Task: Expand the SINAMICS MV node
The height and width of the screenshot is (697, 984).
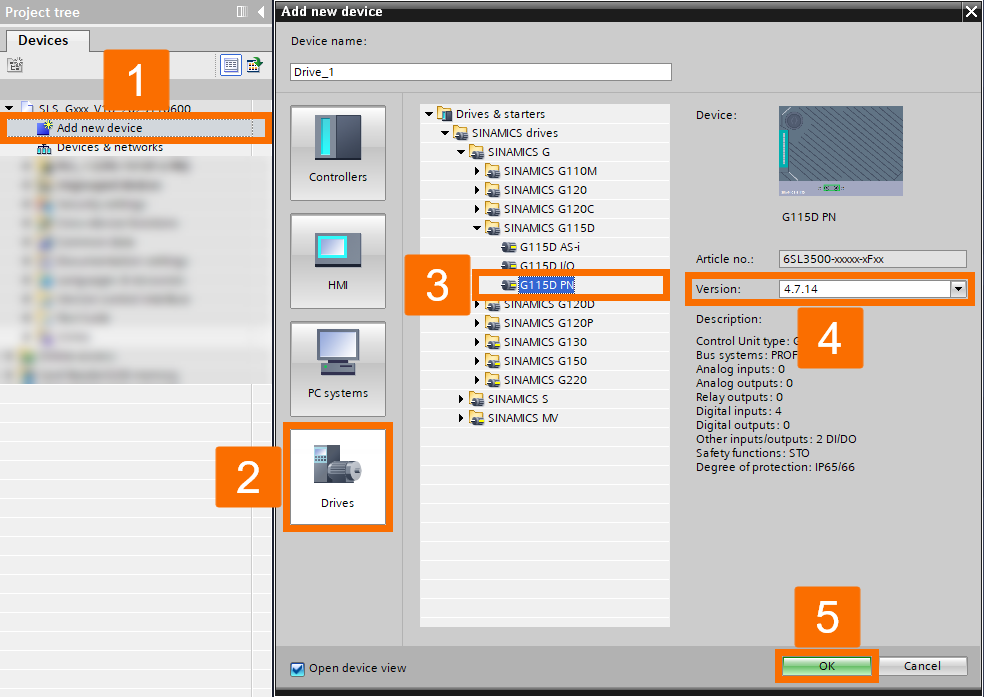Action: pos(461,418)
